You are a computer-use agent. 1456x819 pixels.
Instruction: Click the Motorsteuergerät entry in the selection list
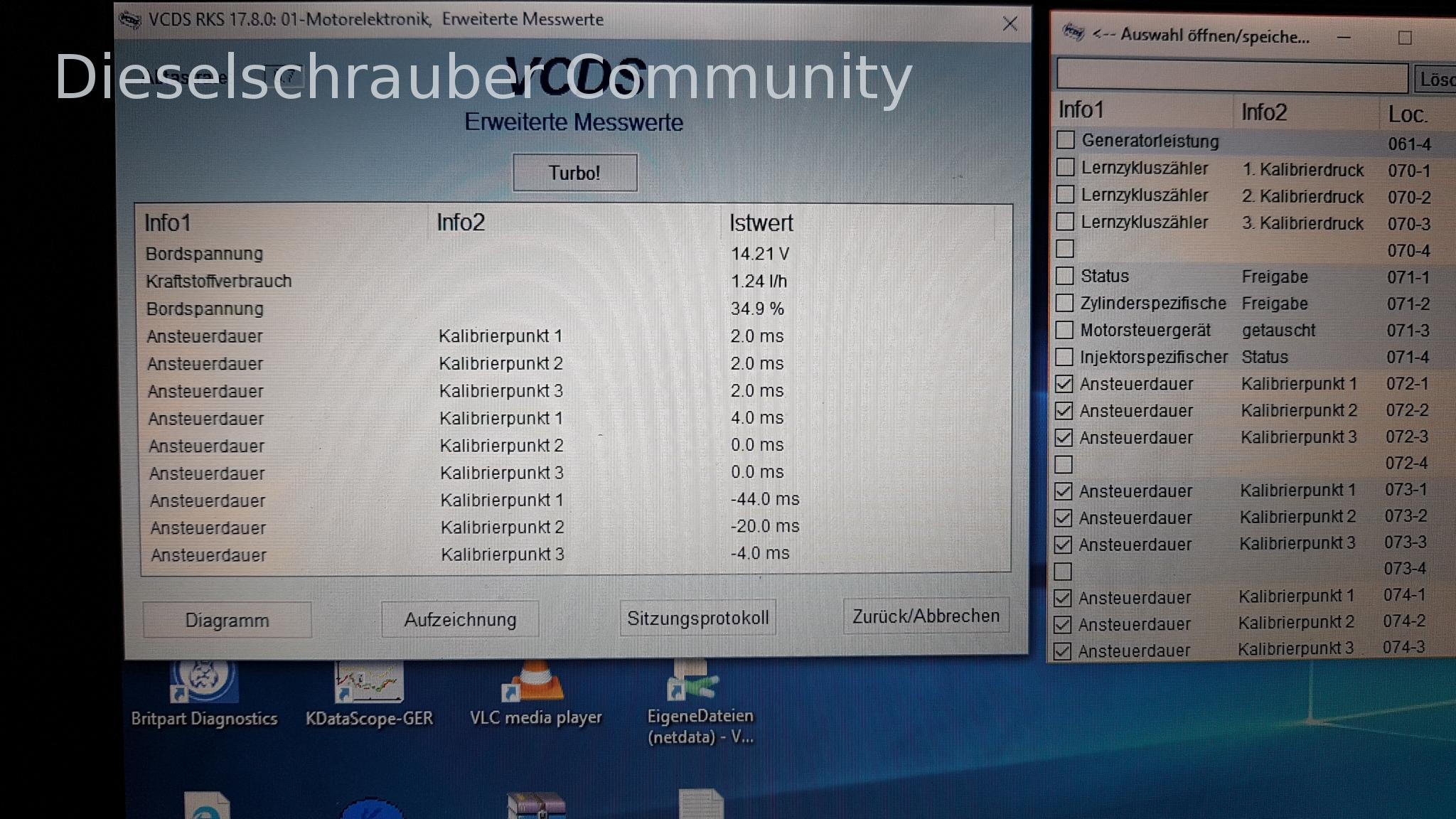(1145, 331)
